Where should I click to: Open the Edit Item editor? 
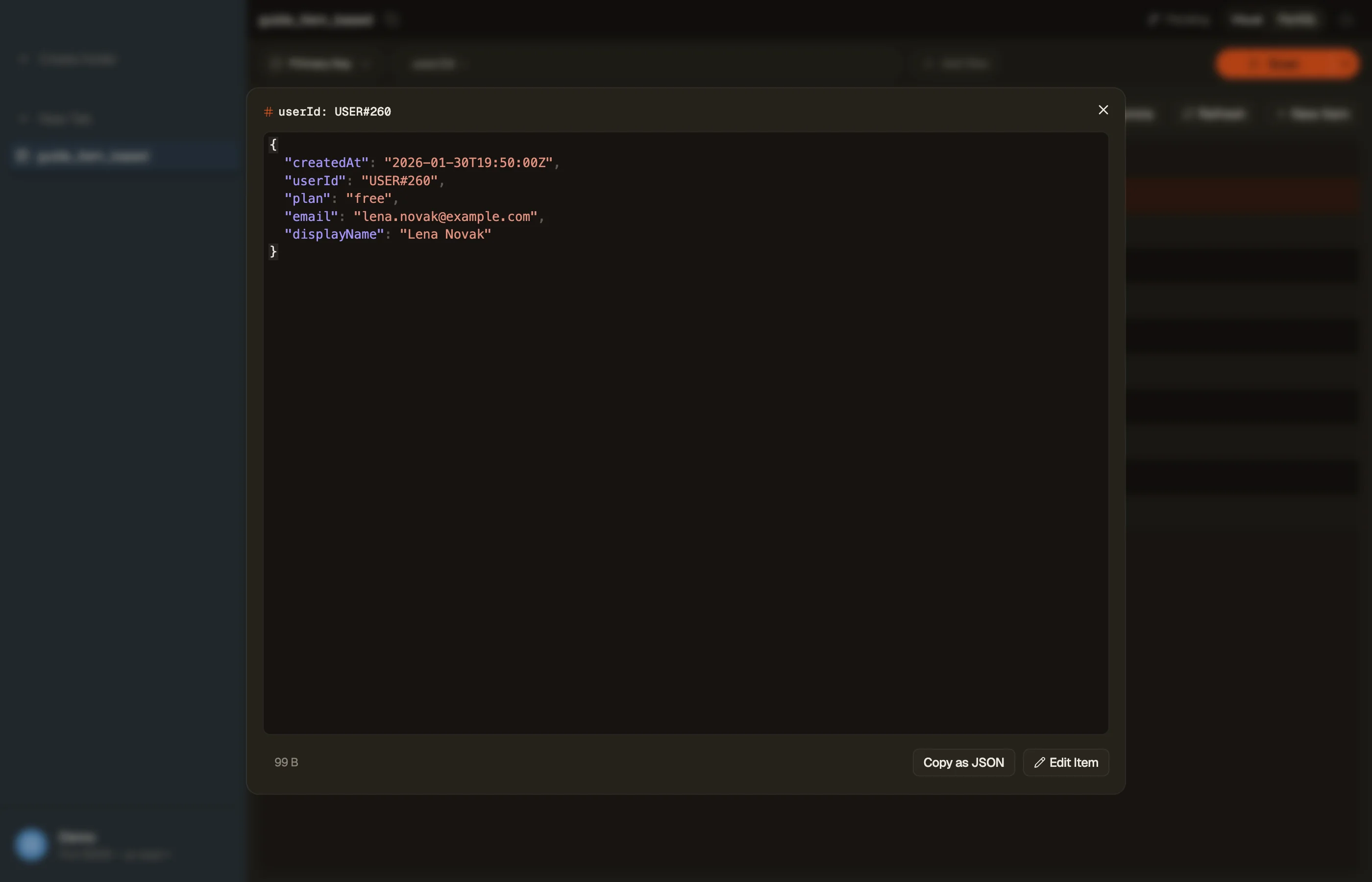tap(1066, 762)
